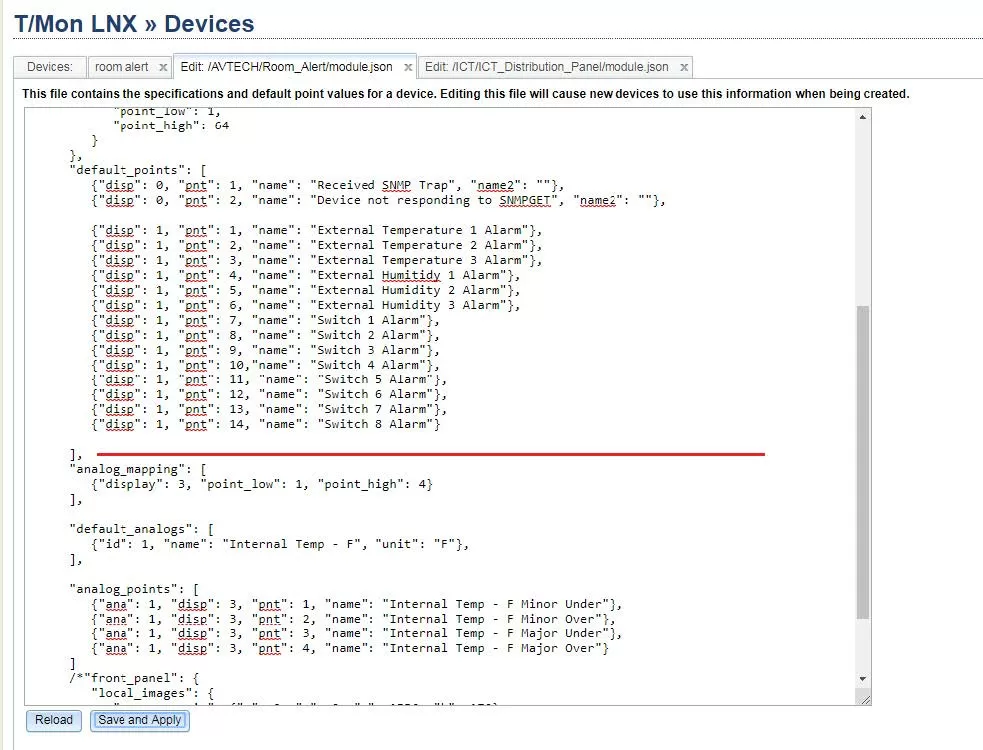Click the Save and Apply button
This screenshot has width=983, height=750.
pos(139,720)
